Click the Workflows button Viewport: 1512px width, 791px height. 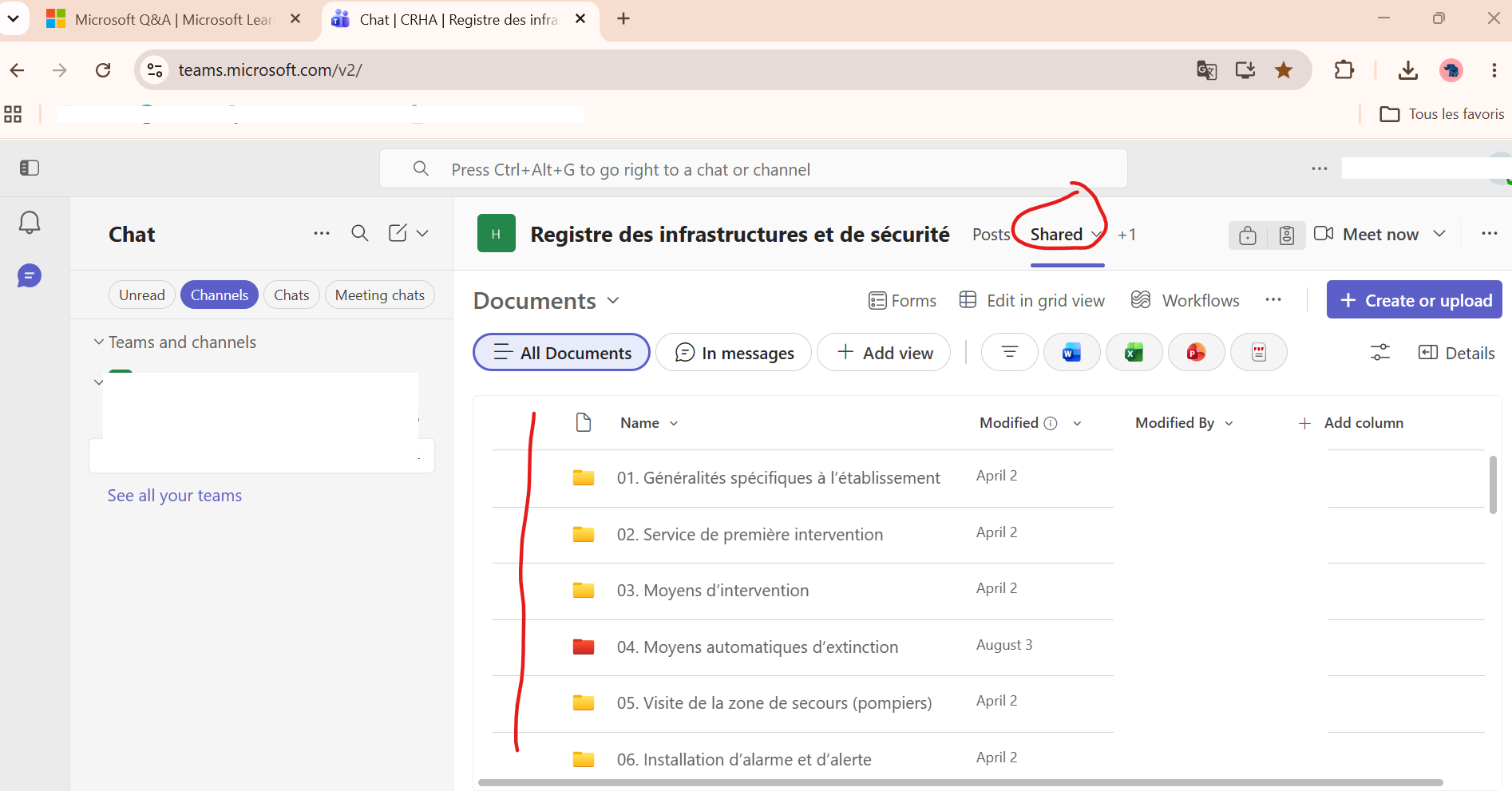[1185, 300]
